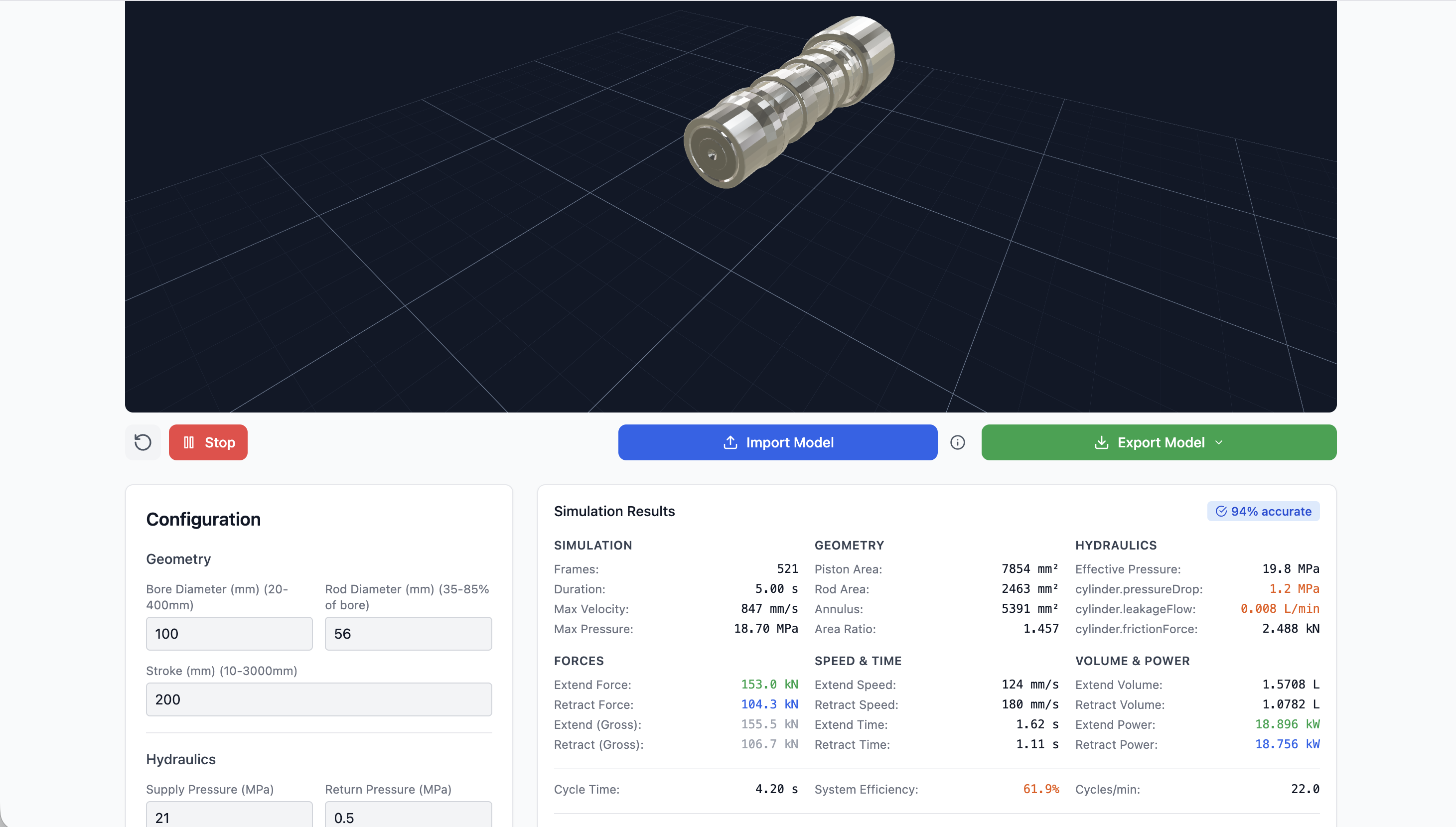
Task: Reset the simulation with the circular arrow icon
Action: point(143,442)
